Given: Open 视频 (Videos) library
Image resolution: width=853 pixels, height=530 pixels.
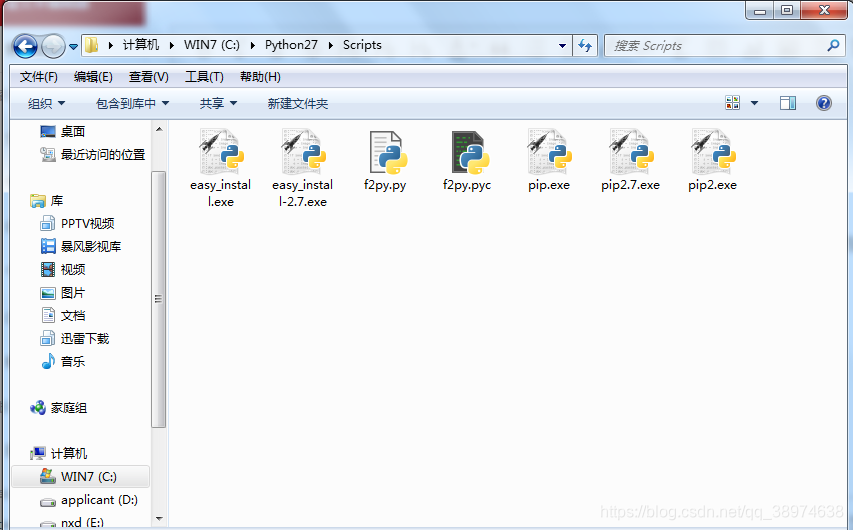Looking at the screenshot, I should [64, 269].
